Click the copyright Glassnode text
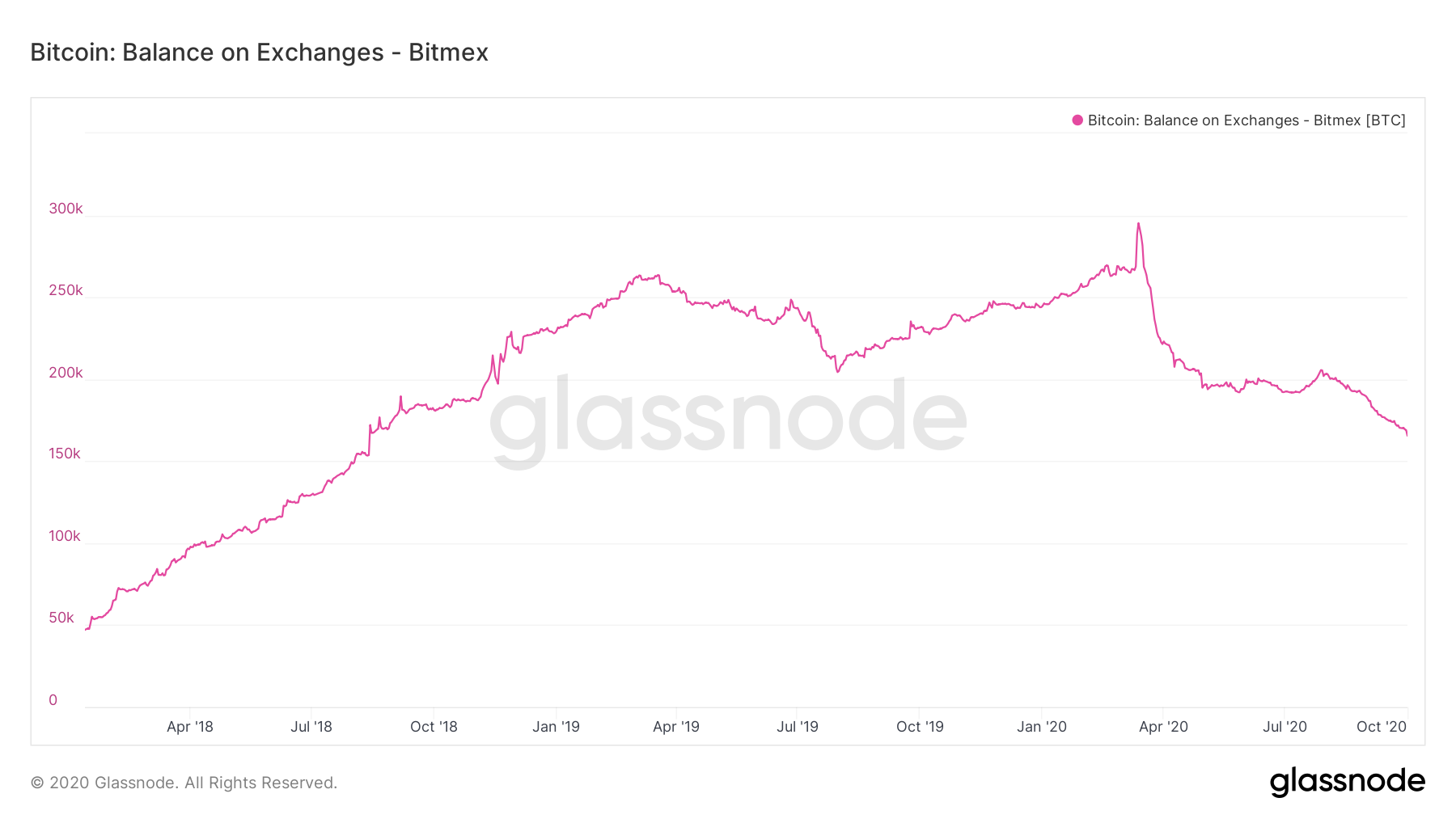 (x=184, y=783)
